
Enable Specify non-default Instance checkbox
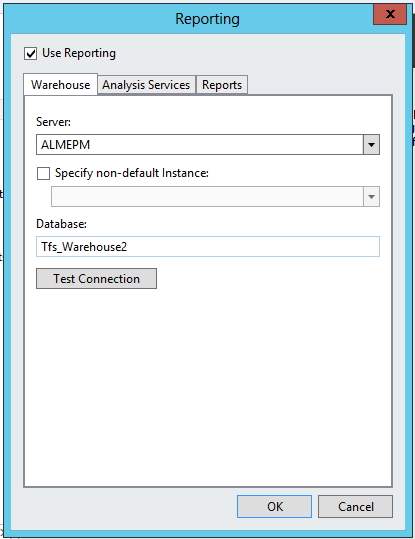[x=43, y=173]
